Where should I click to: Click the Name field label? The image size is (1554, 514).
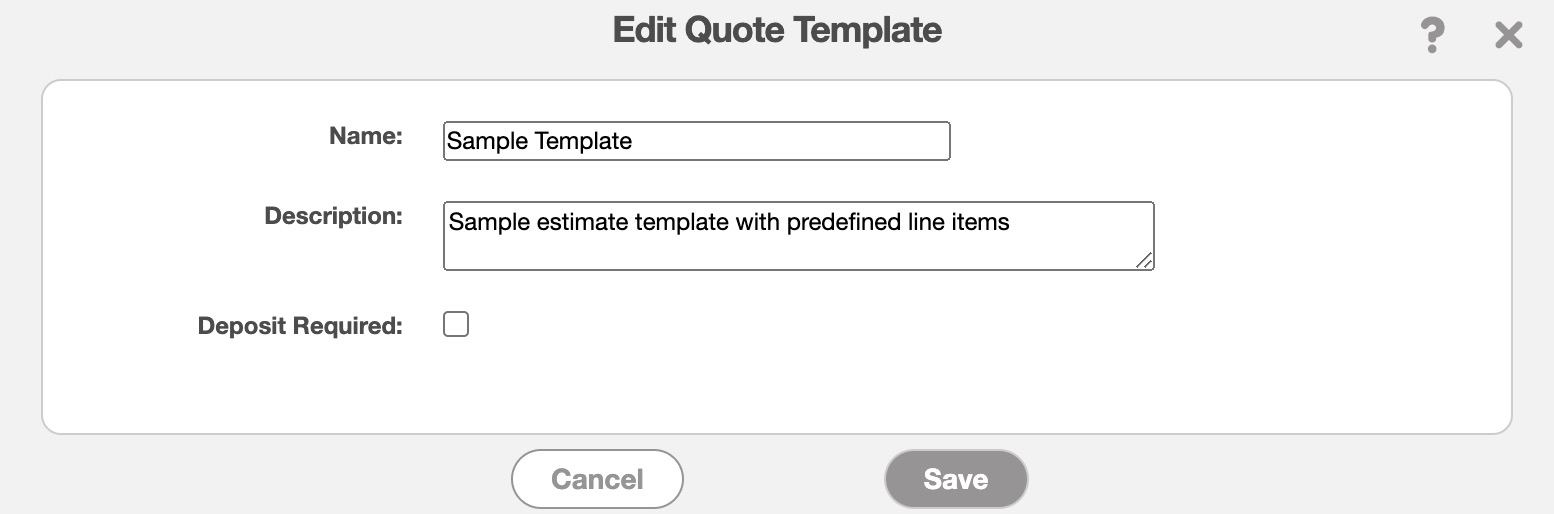coord(365,137)
